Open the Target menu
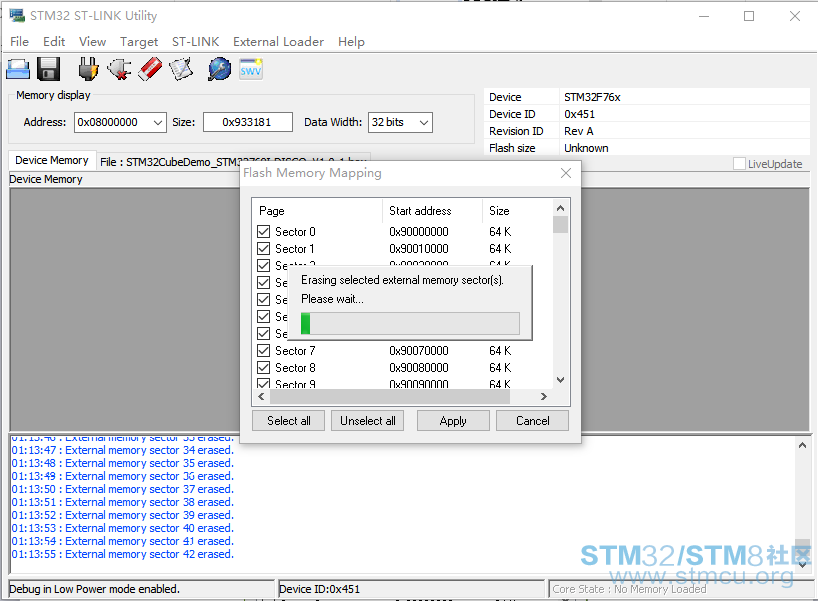 click(139, 42)
